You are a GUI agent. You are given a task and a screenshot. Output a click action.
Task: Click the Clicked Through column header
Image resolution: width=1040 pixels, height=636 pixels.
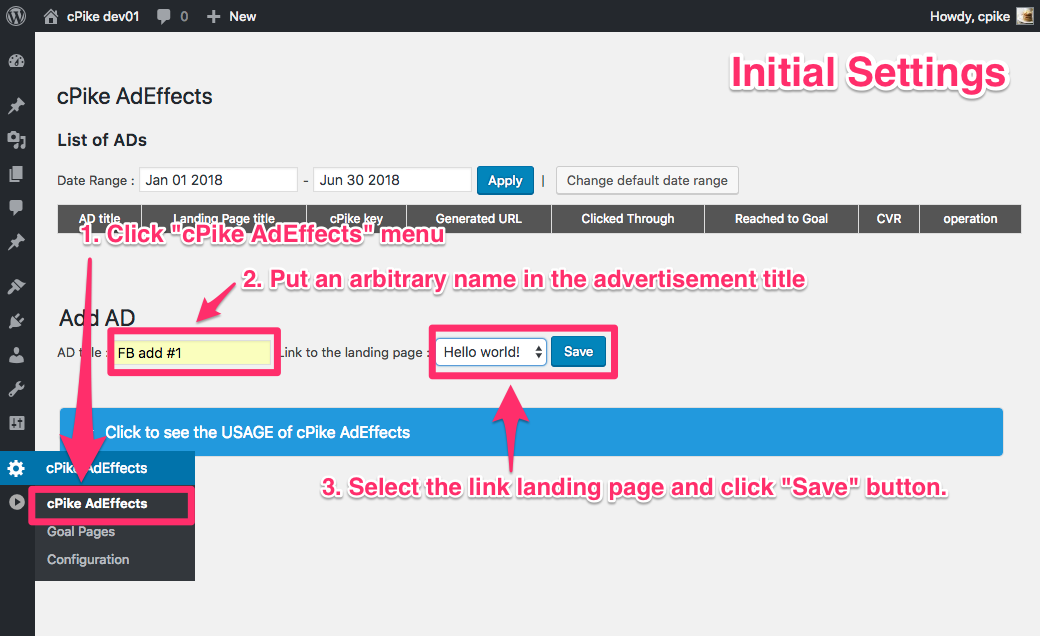pyautogui.click(x=627, y=219)
